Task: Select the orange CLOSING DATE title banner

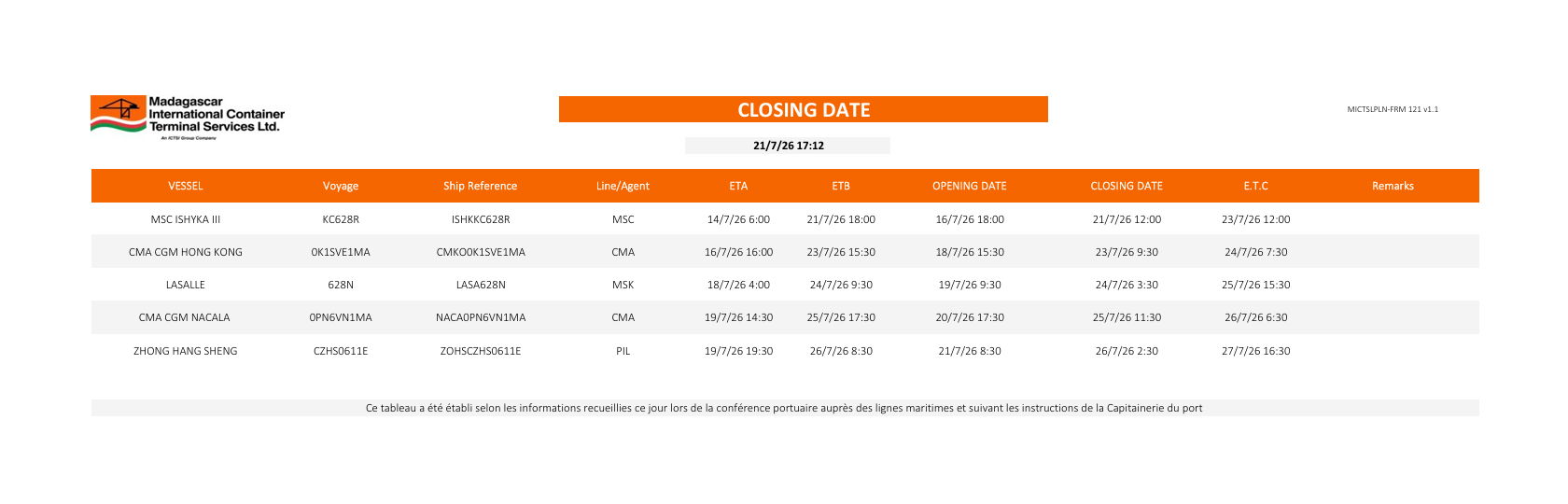Action: click(804, 109)
